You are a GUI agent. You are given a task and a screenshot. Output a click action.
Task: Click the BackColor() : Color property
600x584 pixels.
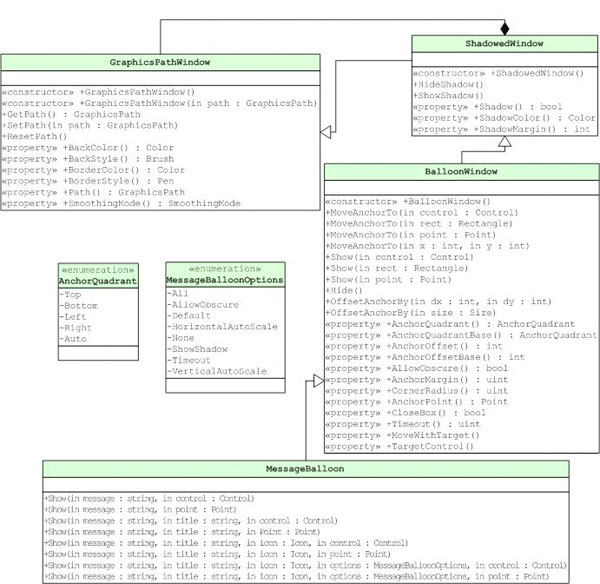88,148
